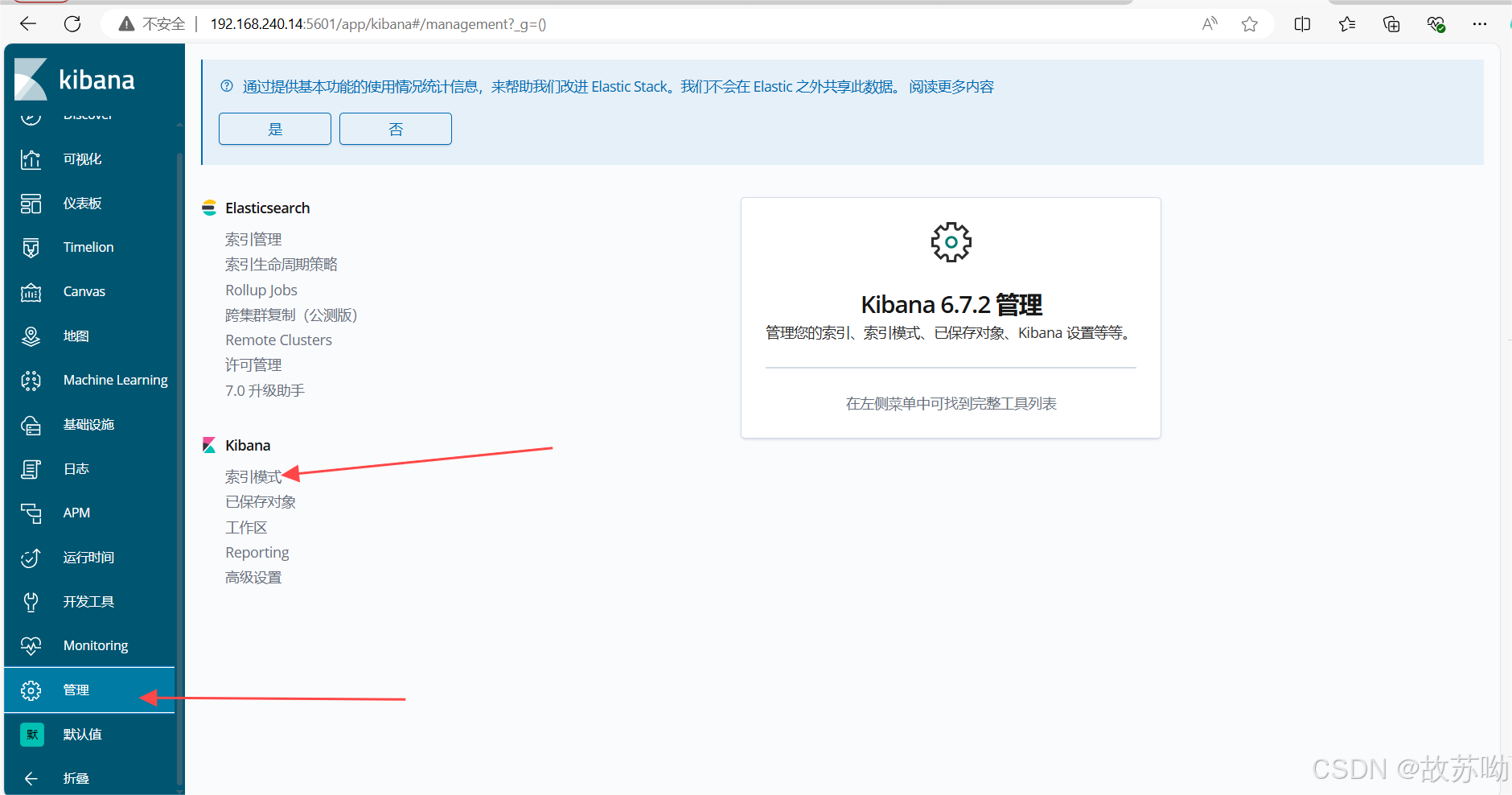Open browser read aloud icon
This screenshot has height=795, width=1512.
click(1210, 24)
